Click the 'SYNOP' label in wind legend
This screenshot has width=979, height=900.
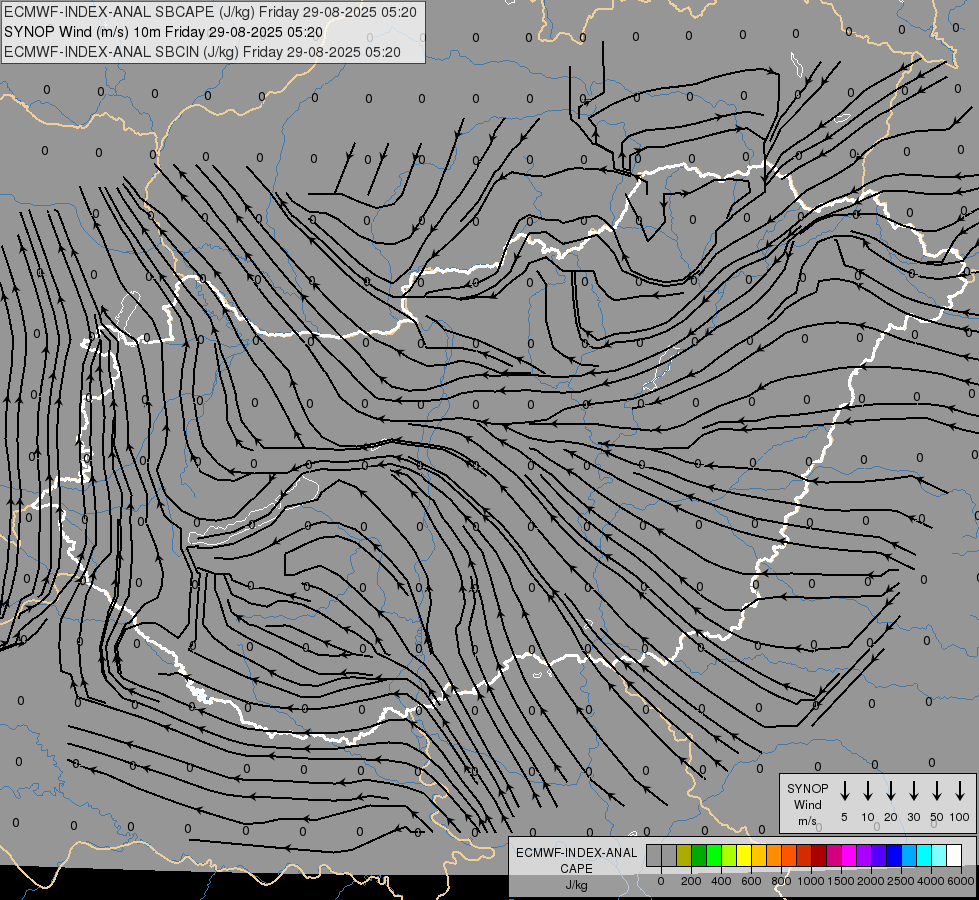(807, 788)
